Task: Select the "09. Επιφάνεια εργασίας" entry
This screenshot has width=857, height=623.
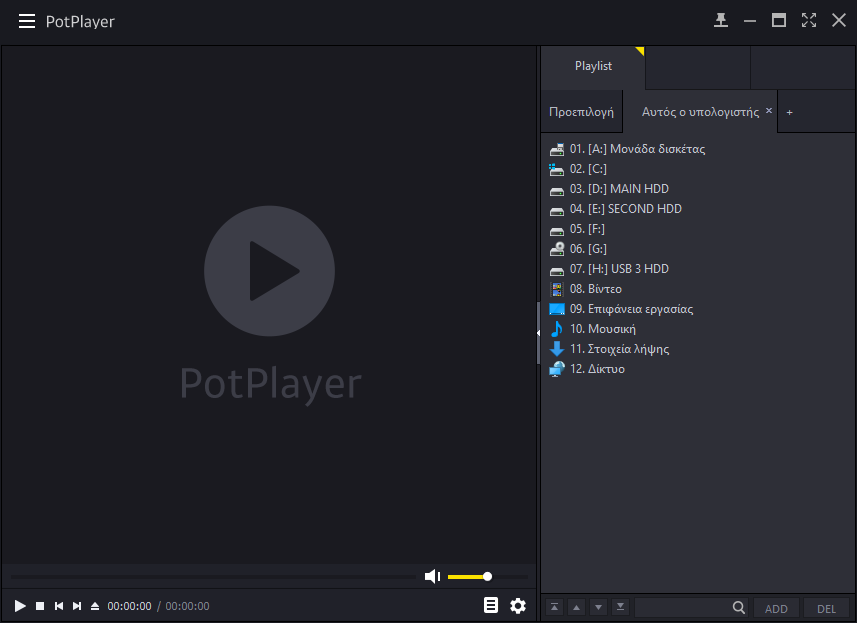Action: [631, 309]
